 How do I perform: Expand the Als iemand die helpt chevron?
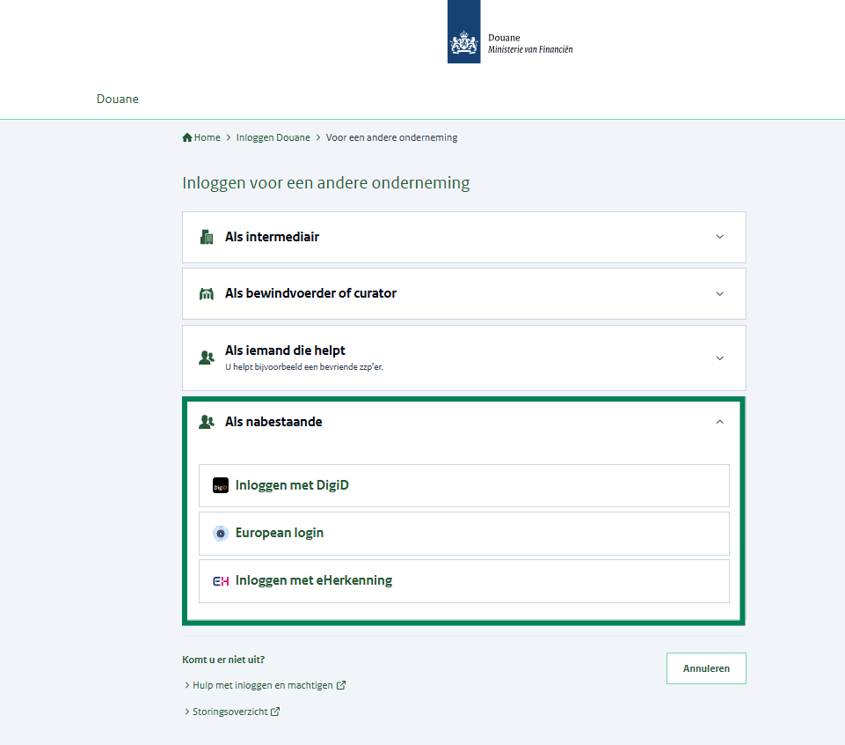click(719, 358)
